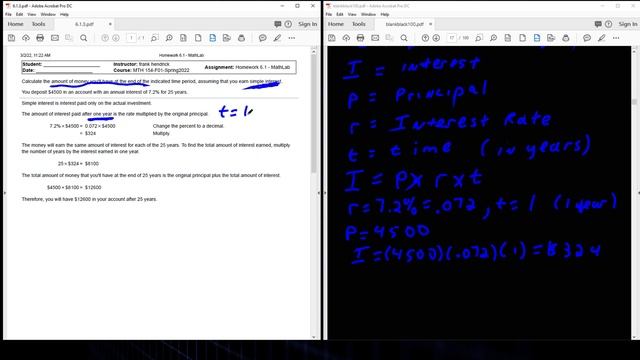The width and height of the screenshot is (640, 360).
Task: Previous page arrow in blankblack100.pdf toolbar
Action: [x=425, y=38]
